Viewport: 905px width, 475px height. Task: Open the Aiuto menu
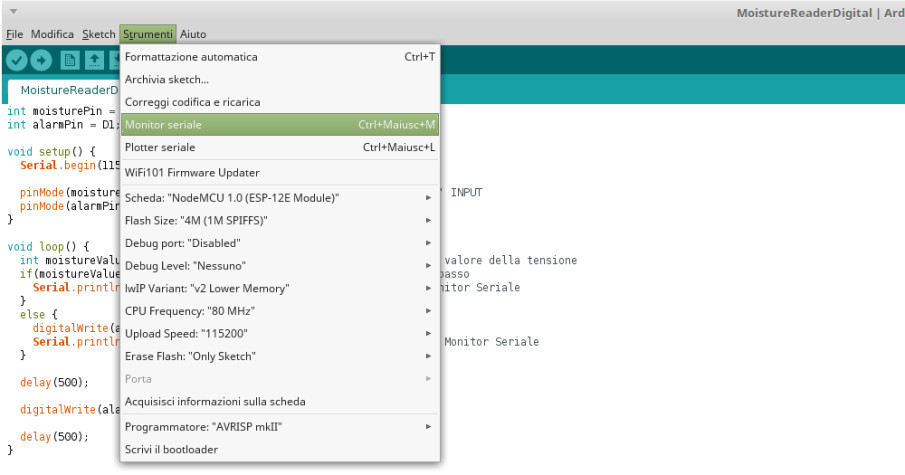193,34
